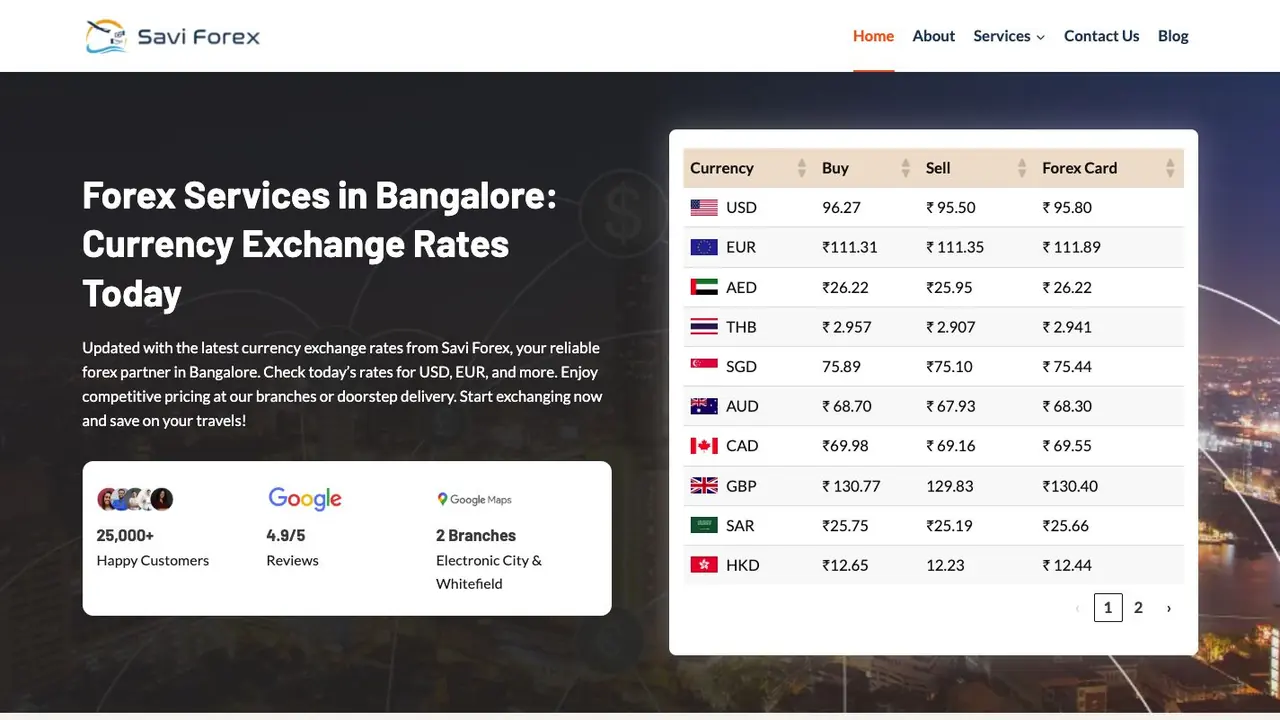Click the SGD Singapore flag icon
Image resolution: width=1280 pixels, height=720 pixels.
pyautogui.click(x=704, y=366)
